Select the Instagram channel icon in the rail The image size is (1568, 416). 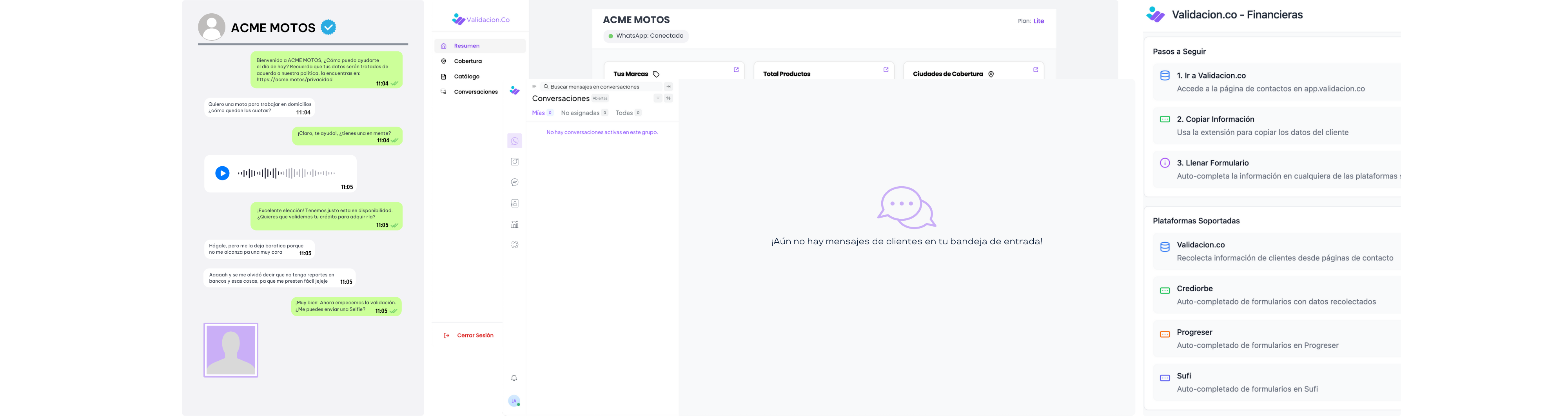click(514, 162)
